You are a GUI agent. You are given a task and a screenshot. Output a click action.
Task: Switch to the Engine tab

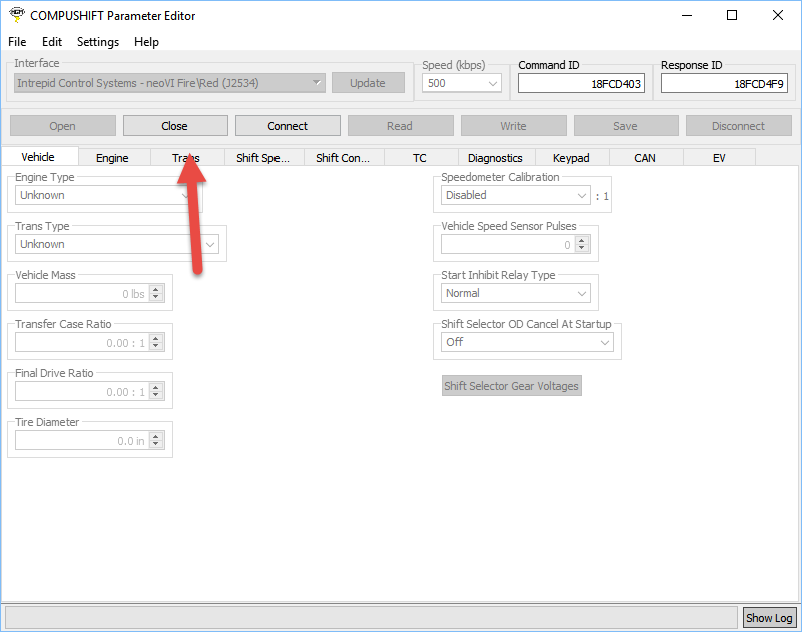point(112,158)
